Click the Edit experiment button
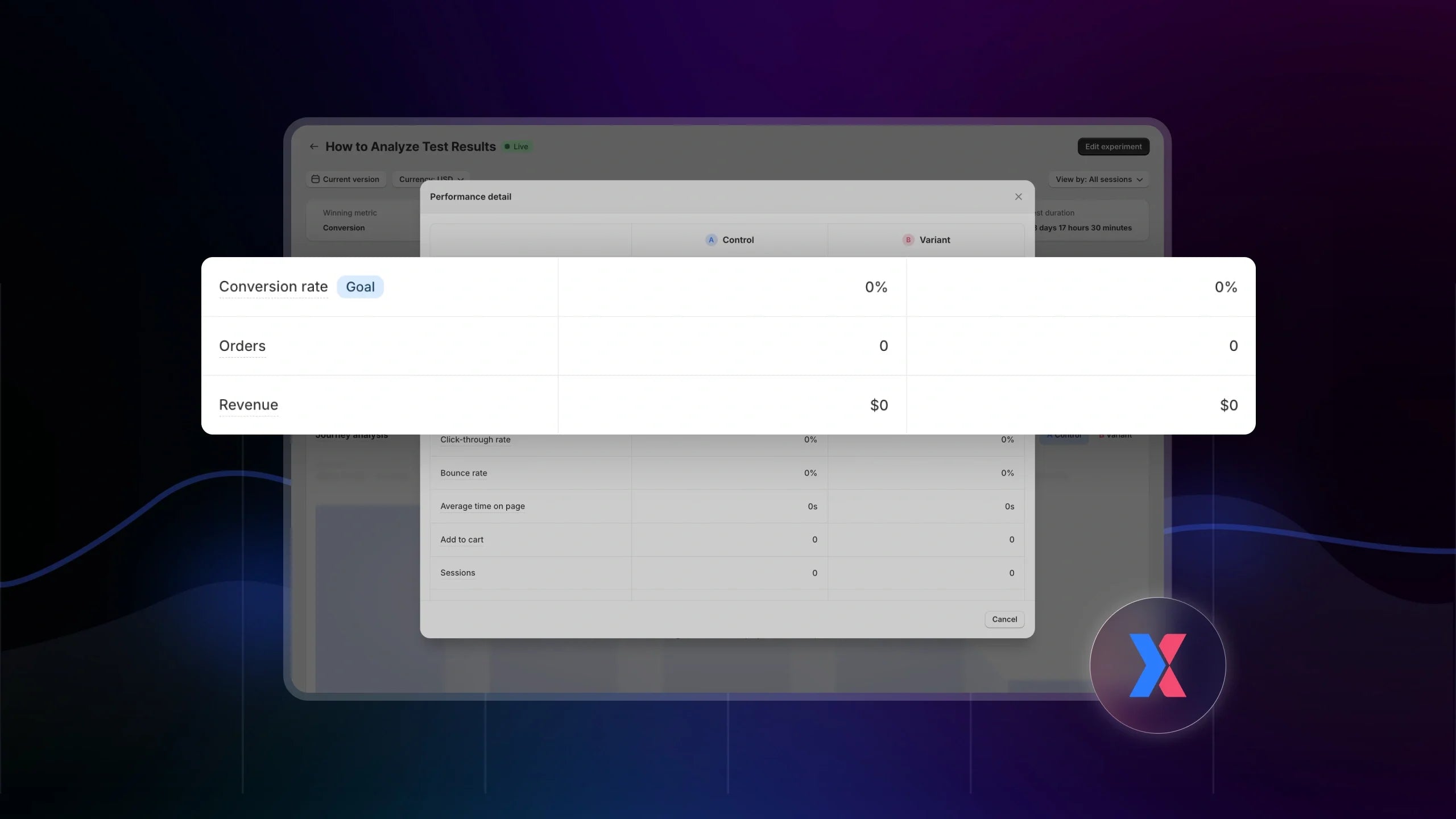Viewport: 1456px width, 819px height. 1113,147
